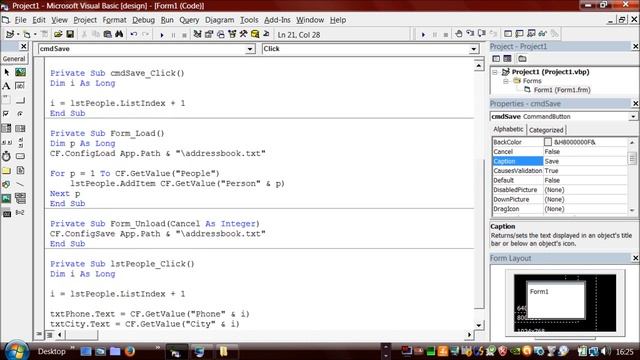Start the program from the standard toolbar
This screenshot has width=640, height=360.
coord(162,35)
